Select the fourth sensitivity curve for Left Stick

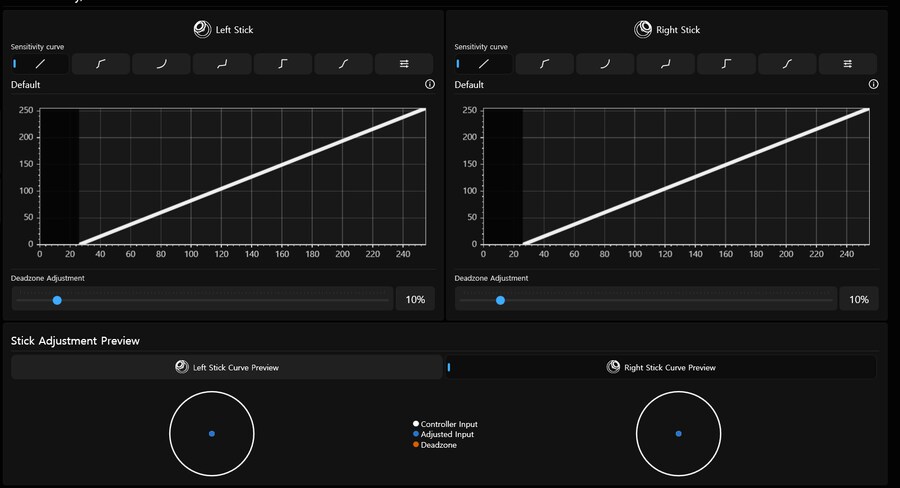[222, 64]
